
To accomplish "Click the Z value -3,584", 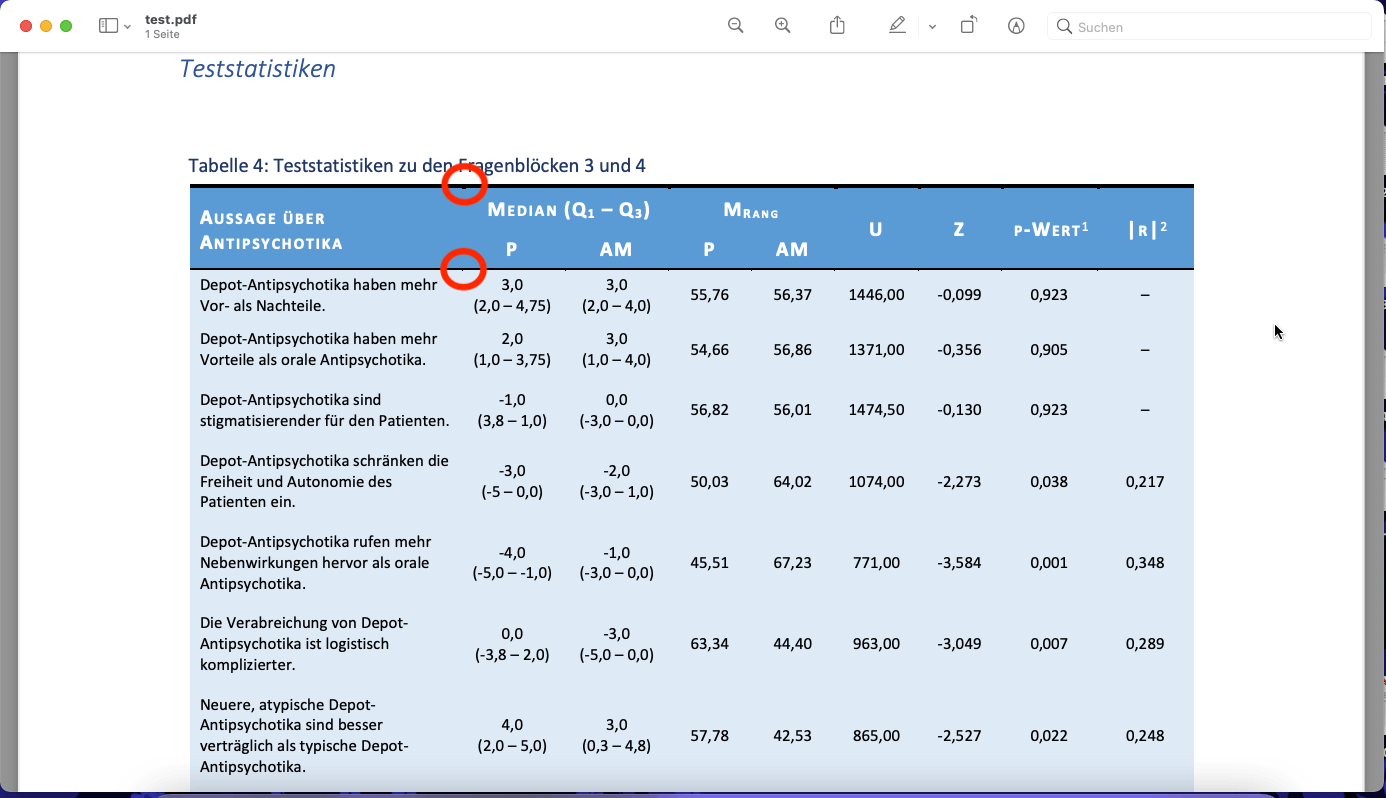I will tap(959, 563).
